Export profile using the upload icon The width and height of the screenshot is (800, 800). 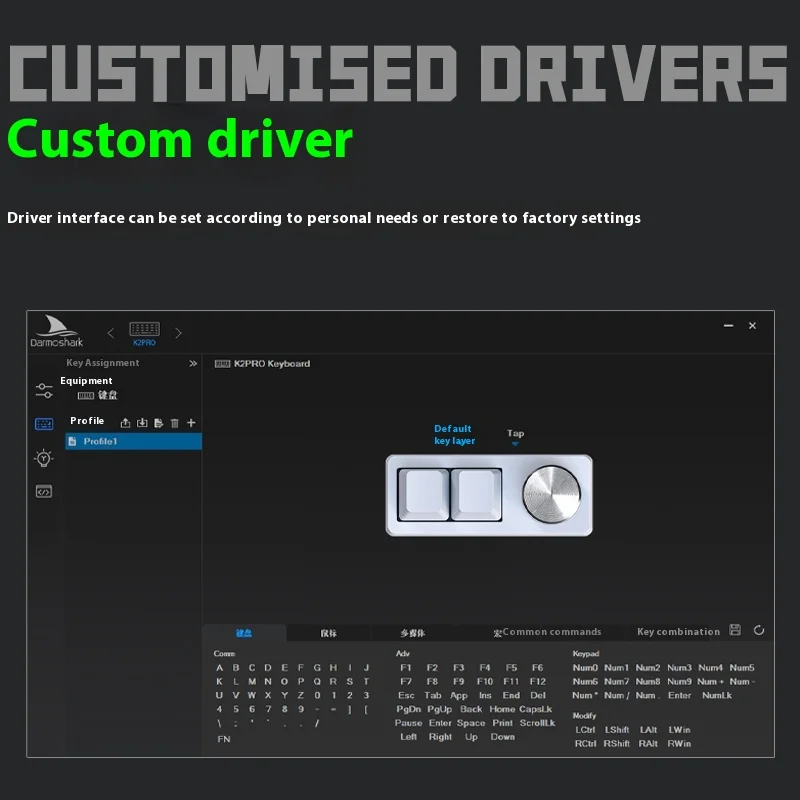coord(125,422)
